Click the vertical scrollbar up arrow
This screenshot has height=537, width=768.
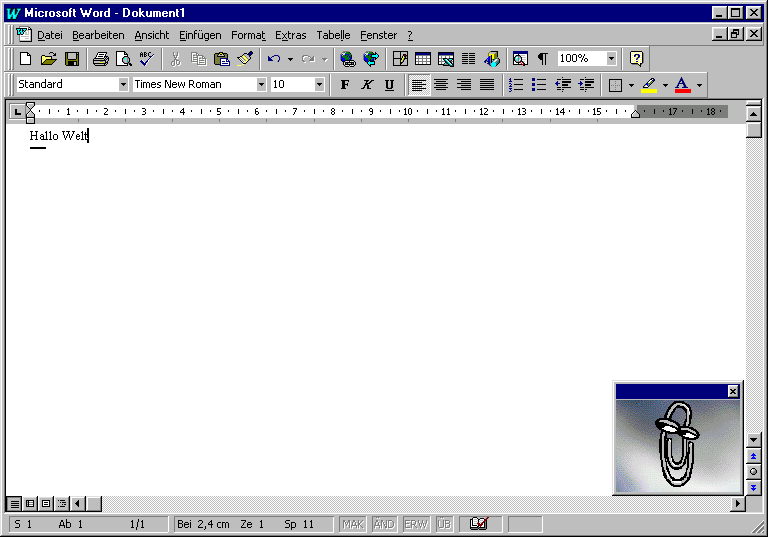(x=753, y=114)
